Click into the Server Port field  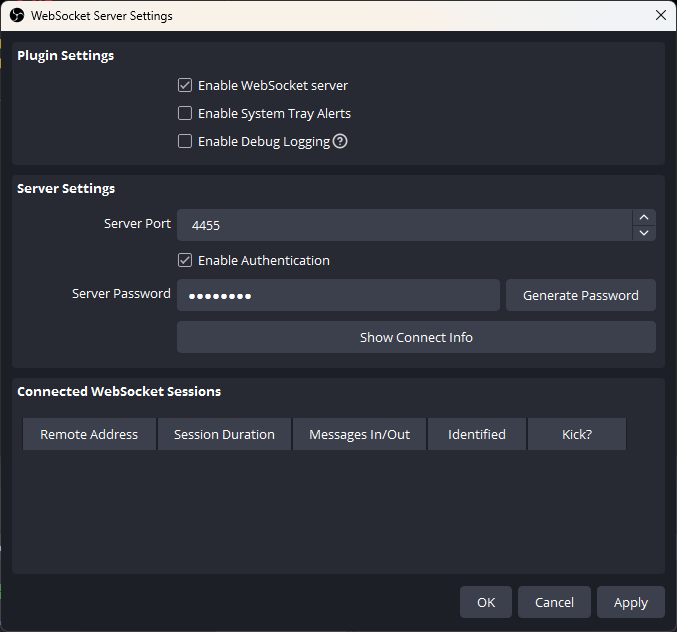coord(405,225)
